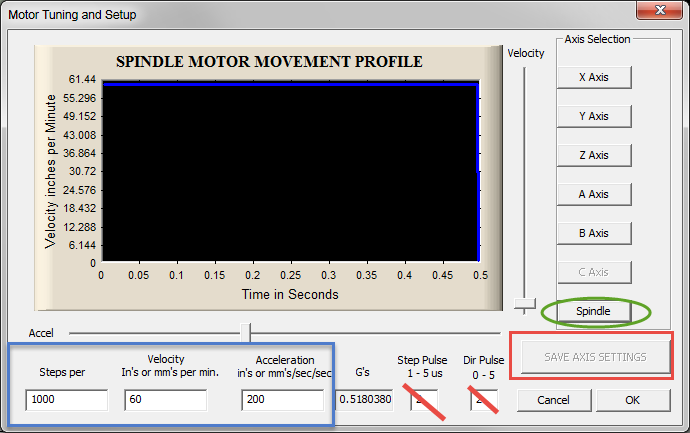Click the Steps per input field
The width and height of the screenshot is (690, 433).
(66, 400)
